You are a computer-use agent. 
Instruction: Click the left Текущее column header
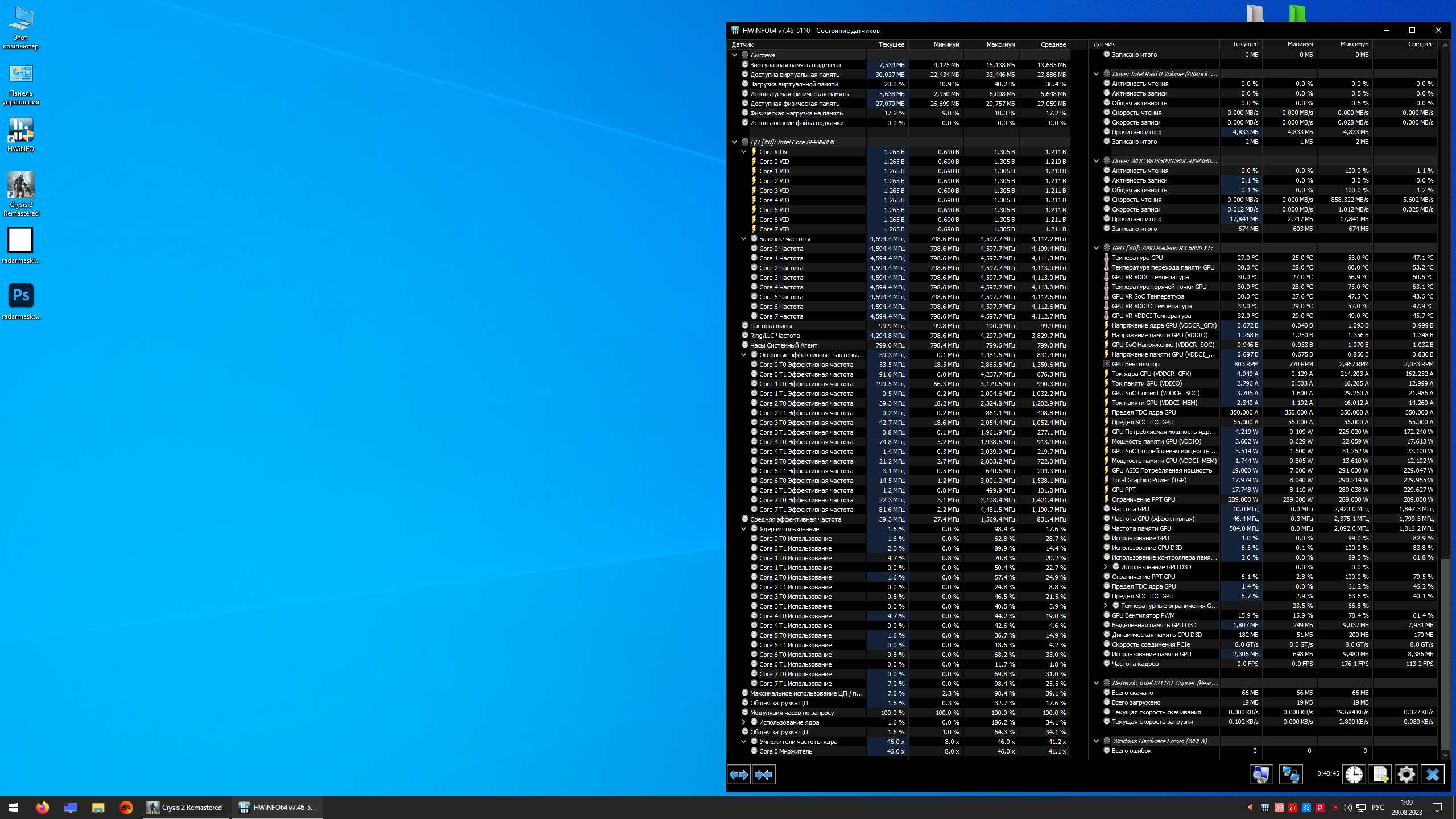click(x=891, y=44)
